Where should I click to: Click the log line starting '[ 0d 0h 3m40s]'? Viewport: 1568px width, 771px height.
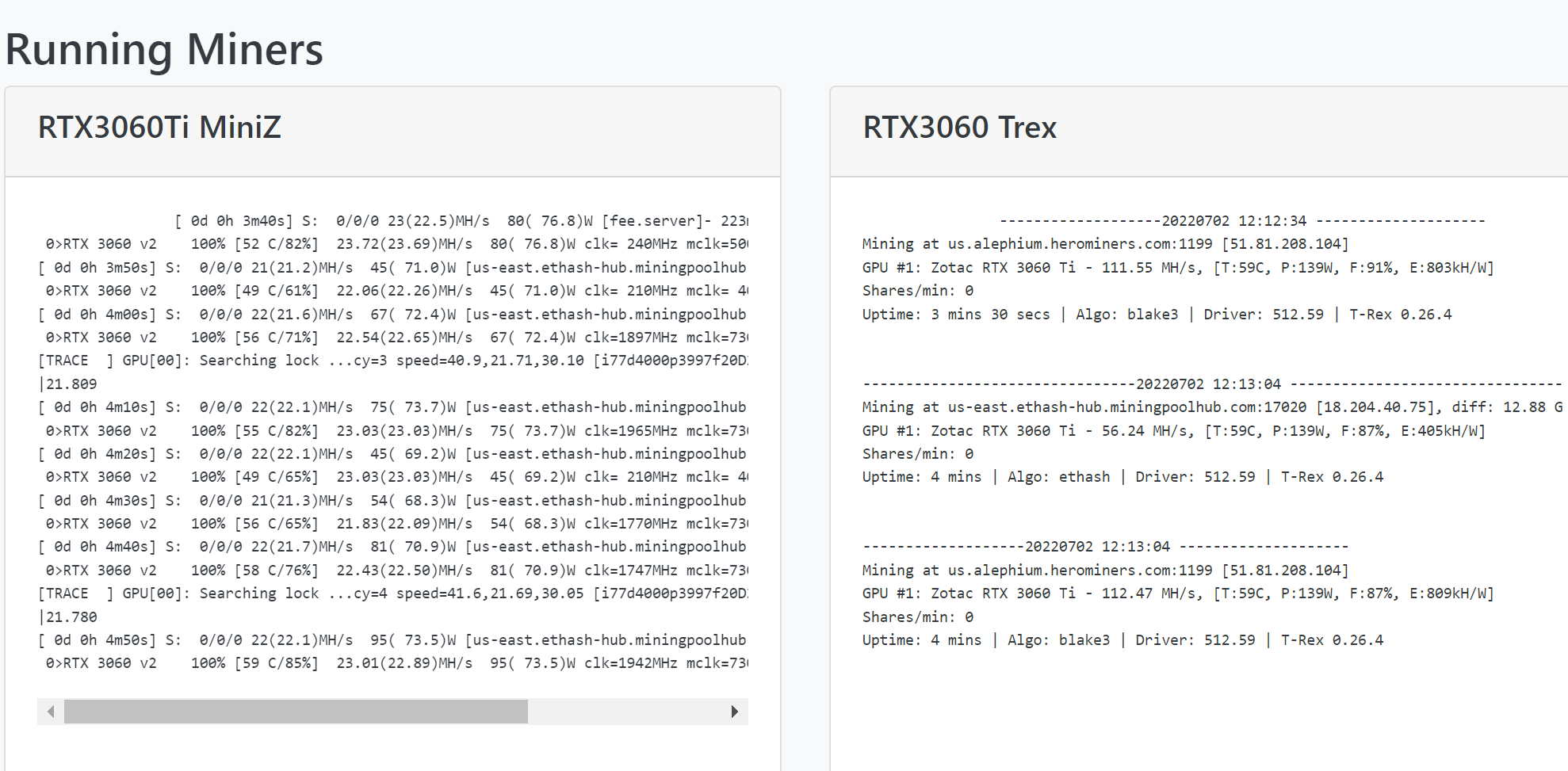tap(461, 221)
